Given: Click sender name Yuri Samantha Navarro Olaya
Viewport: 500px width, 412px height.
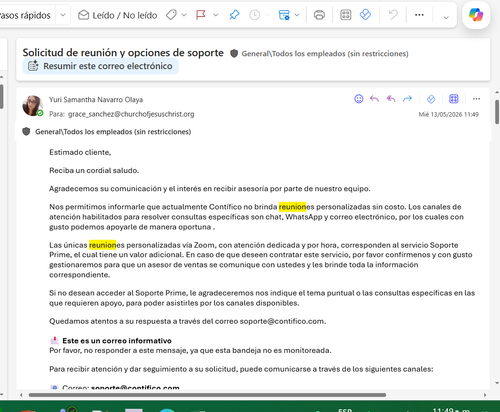Looking at the screenshot, I should pyautogui.click(x=96, y=100).
